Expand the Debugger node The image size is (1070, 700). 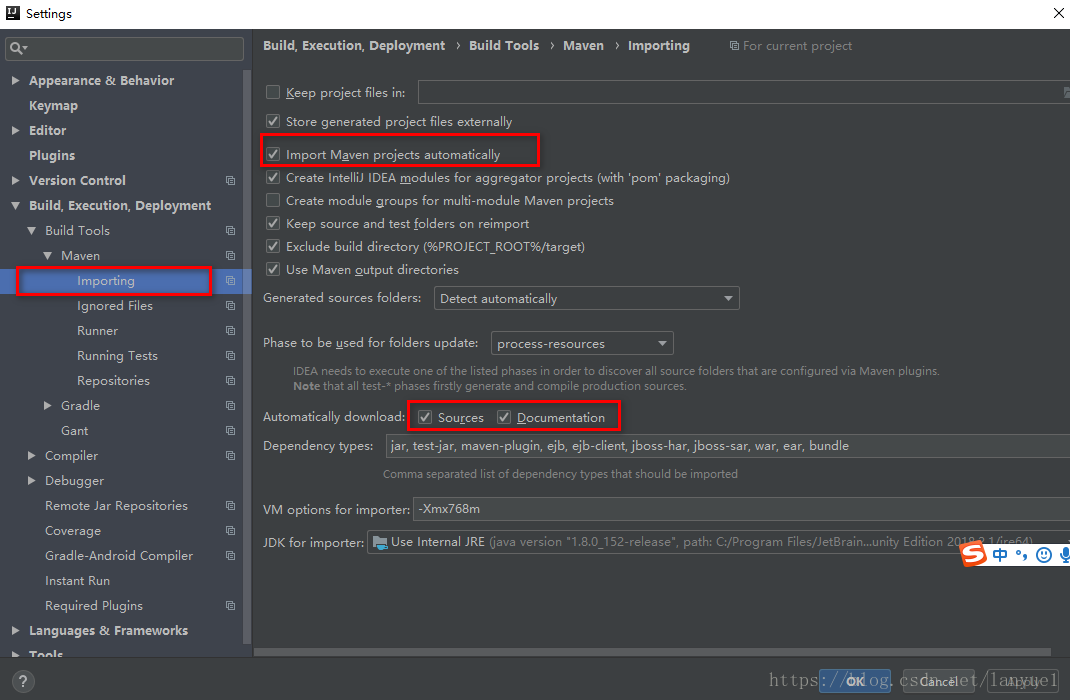click(x=31, y=481)
